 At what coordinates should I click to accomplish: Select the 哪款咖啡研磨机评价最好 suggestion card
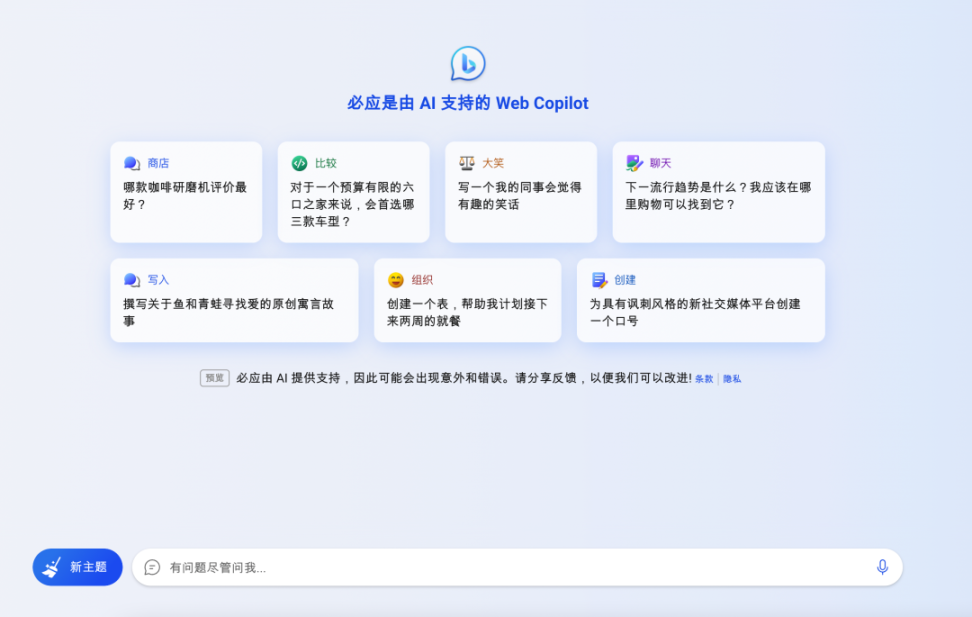186,192
